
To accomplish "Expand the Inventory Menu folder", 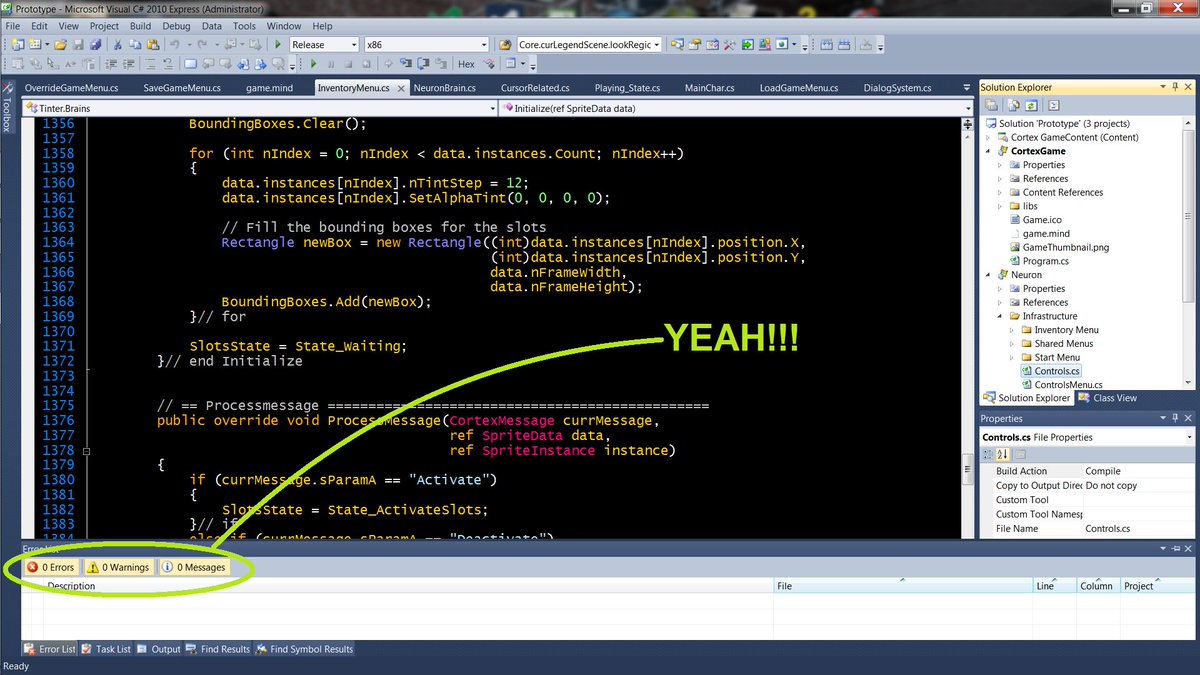I will click(1012, 330).
